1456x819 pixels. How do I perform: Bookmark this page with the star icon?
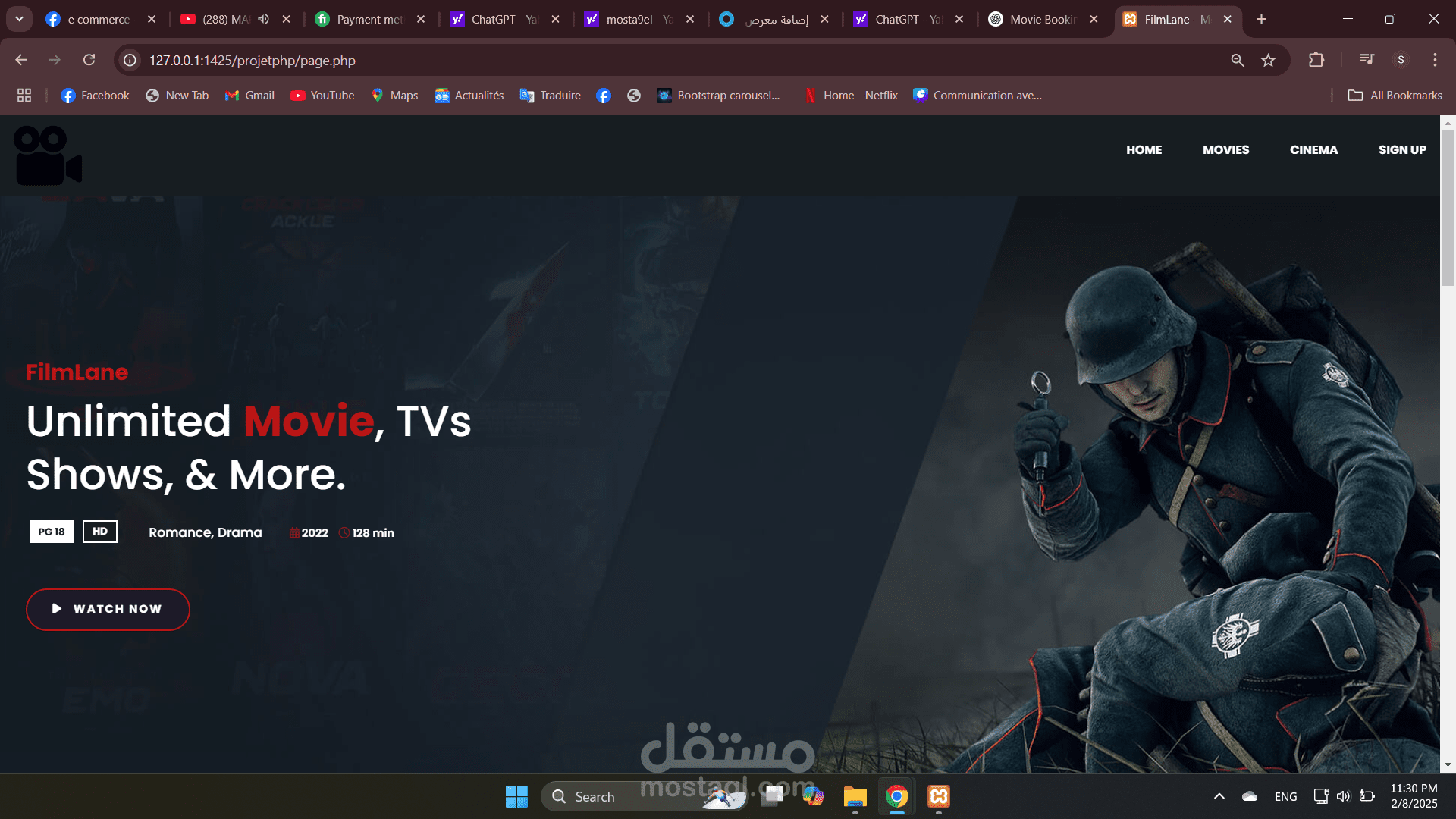tap(1268, 60)
